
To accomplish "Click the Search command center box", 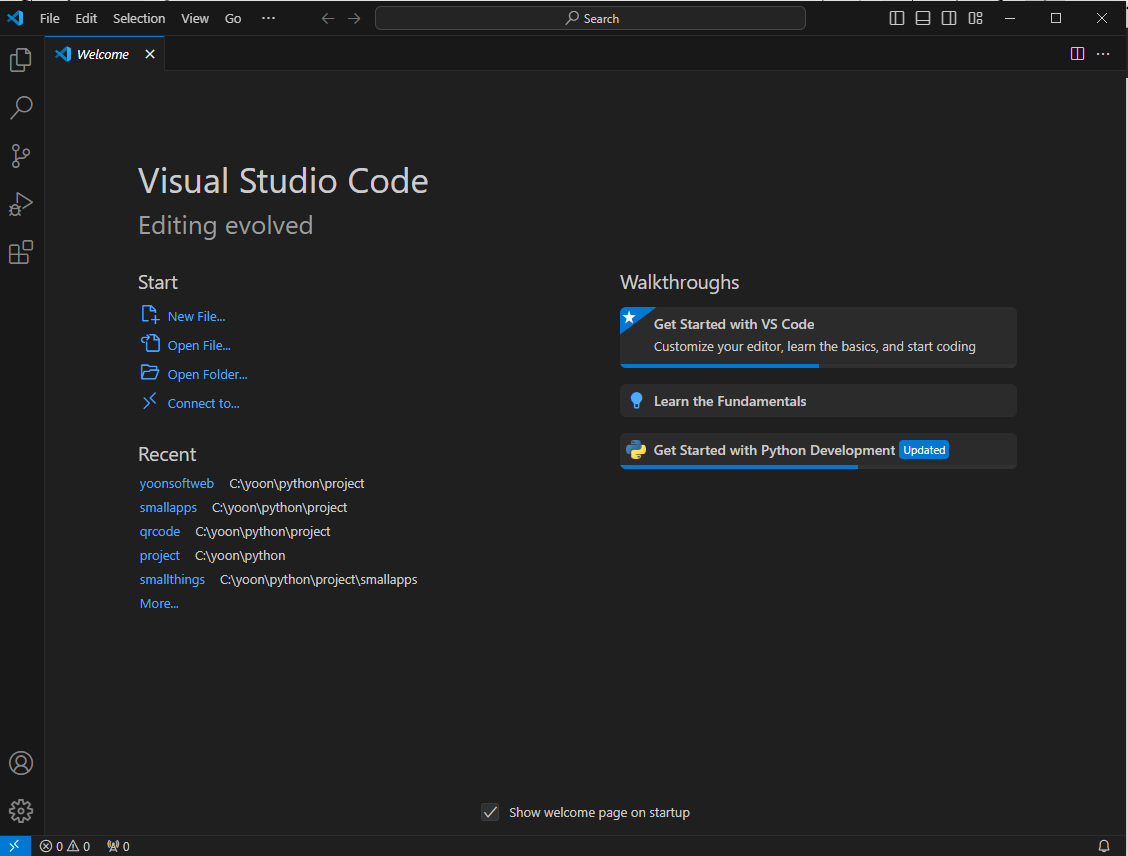I will pyautogui.click(x=590, y=19).
